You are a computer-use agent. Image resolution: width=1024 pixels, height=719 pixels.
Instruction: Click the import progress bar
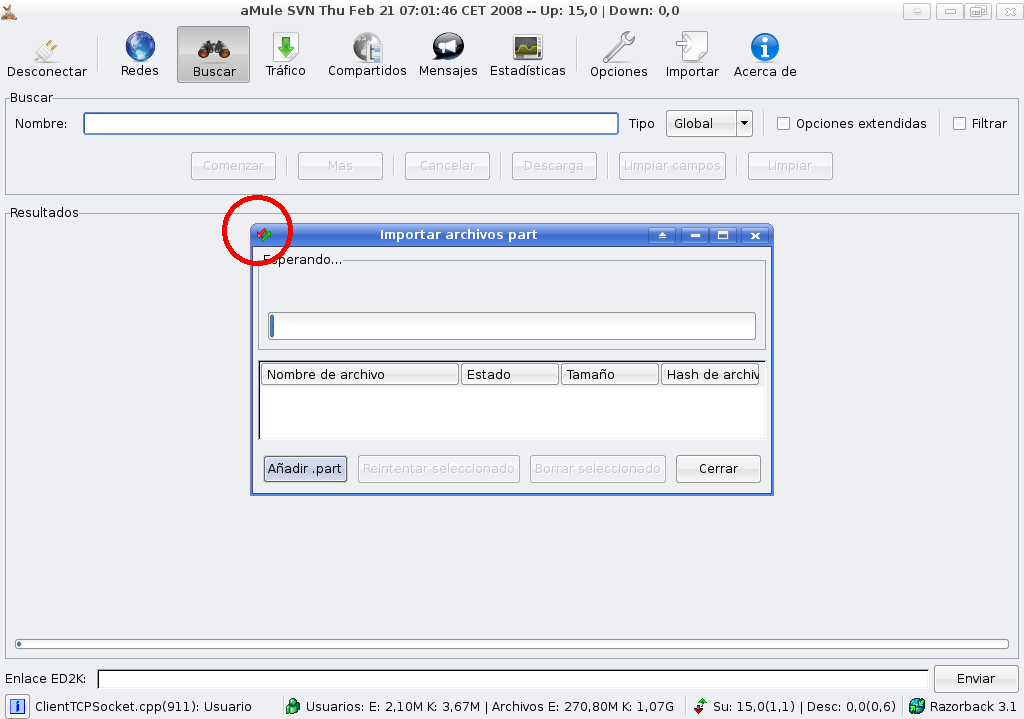point(512,326)
